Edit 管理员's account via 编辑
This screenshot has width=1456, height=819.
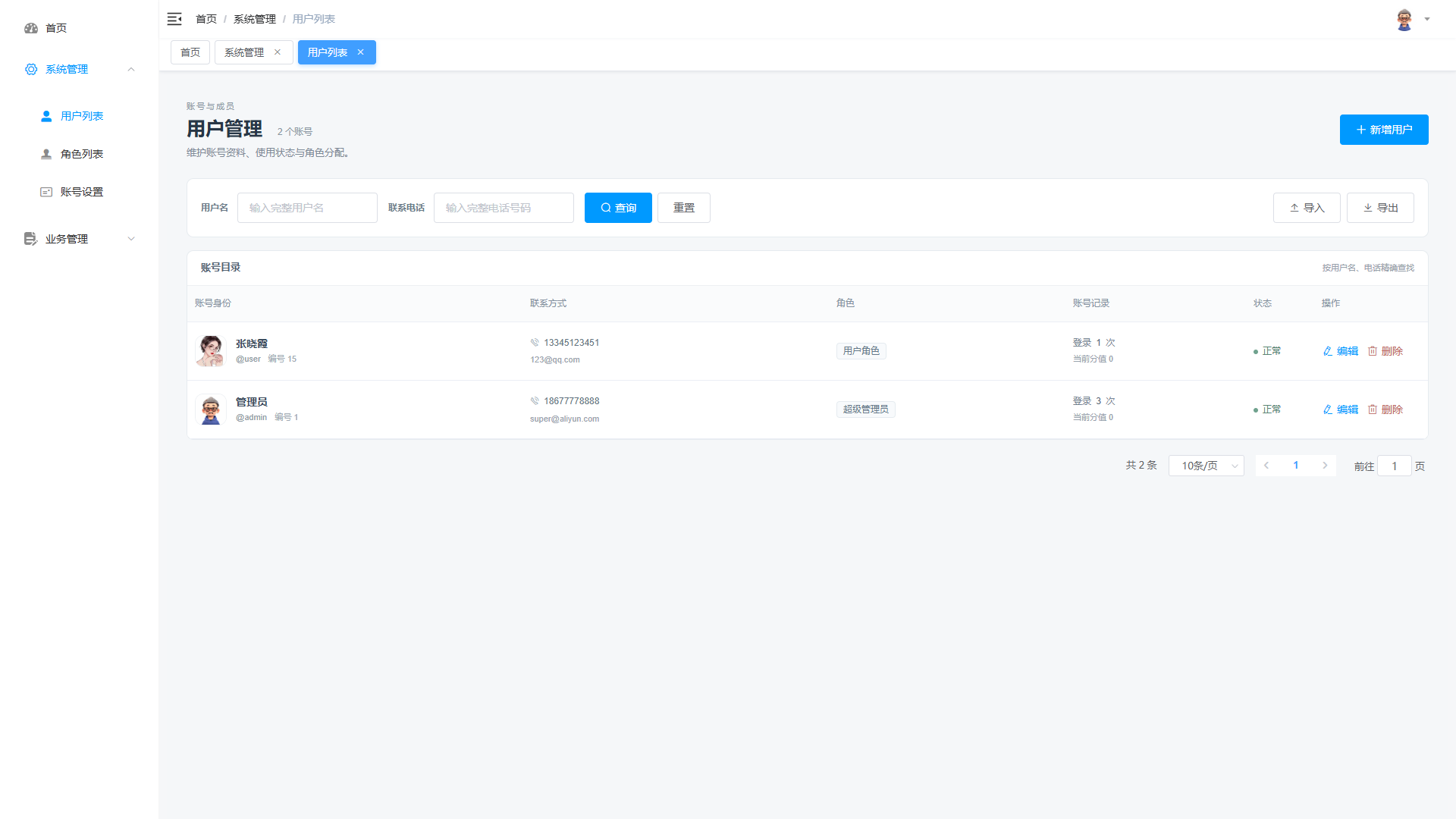click(x=1341, y=409)
